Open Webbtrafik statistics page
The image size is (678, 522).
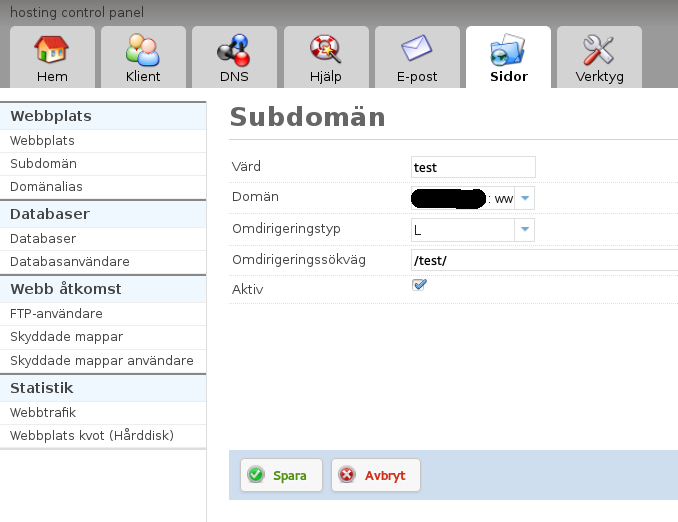coord(43,412)
